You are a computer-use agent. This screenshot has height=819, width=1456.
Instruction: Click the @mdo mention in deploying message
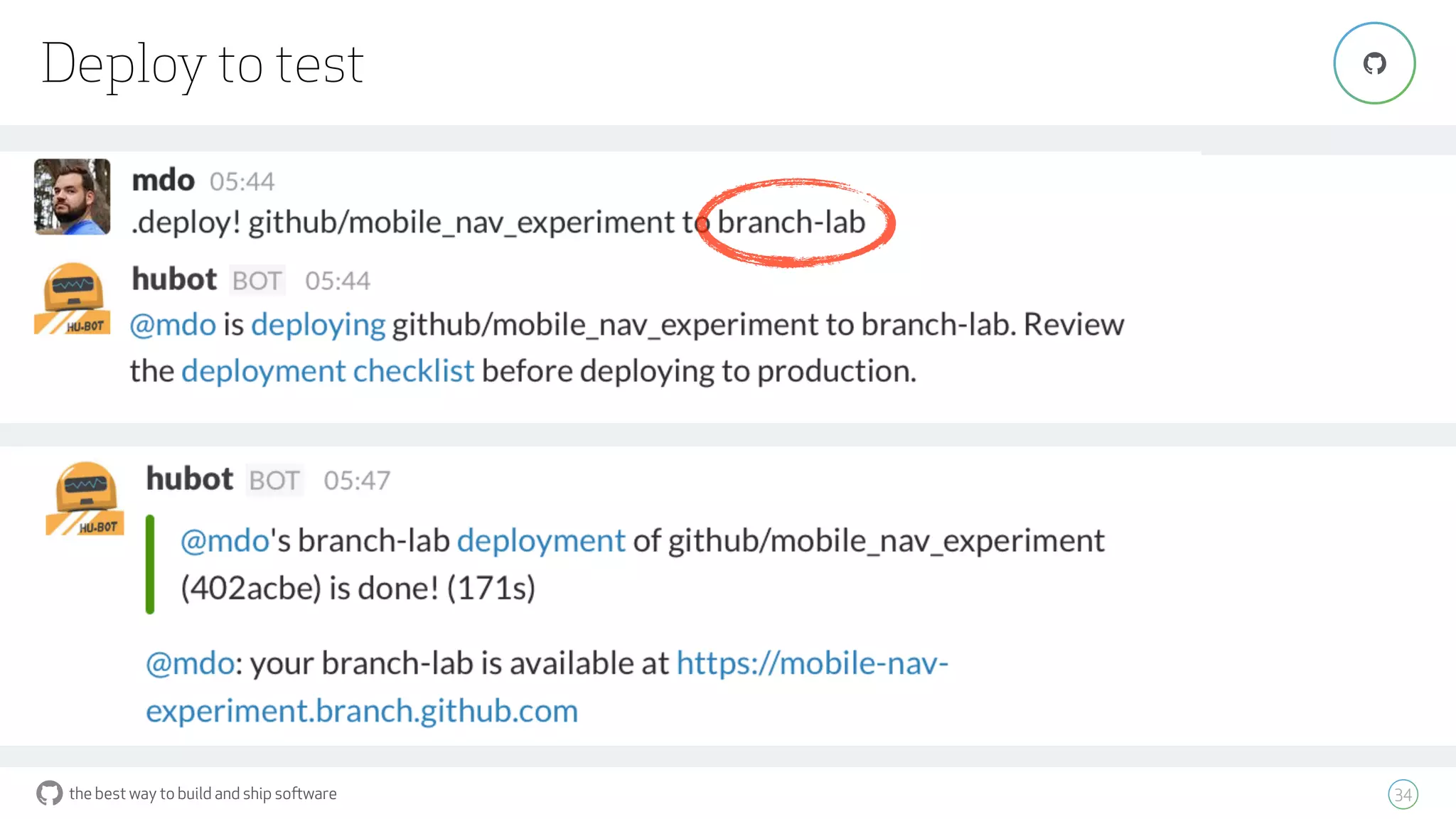[173, 325]
